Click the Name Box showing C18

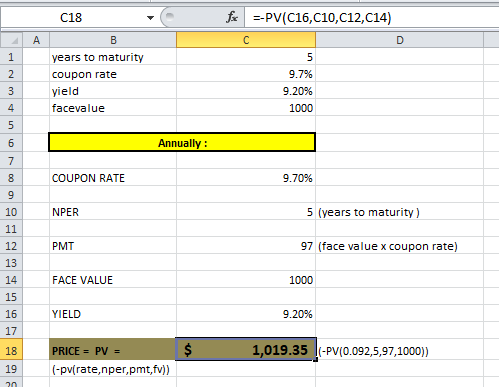coord(71,17)
